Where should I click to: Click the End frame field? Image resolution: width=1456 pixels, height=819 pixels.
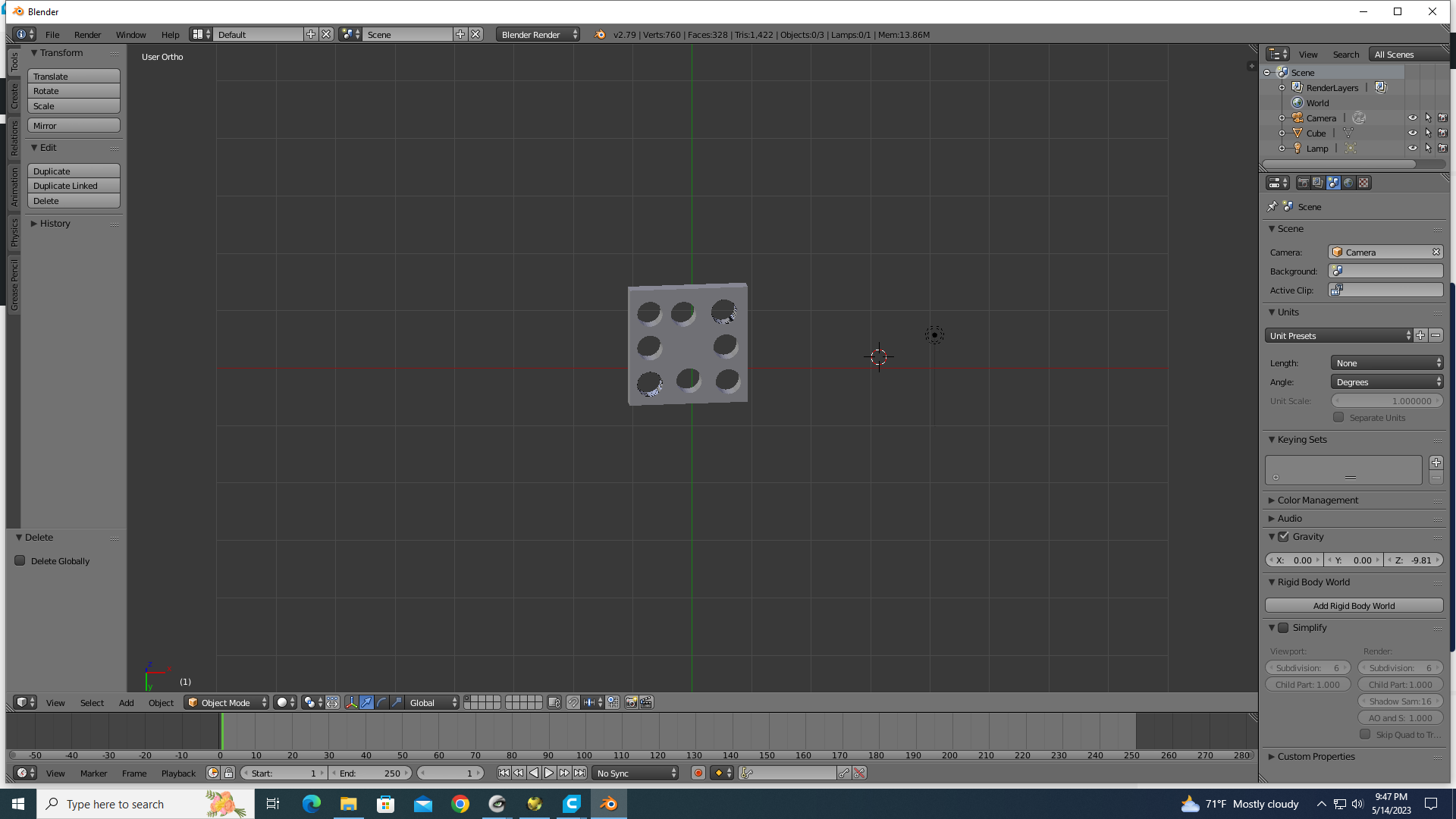[x=370, y=773]
